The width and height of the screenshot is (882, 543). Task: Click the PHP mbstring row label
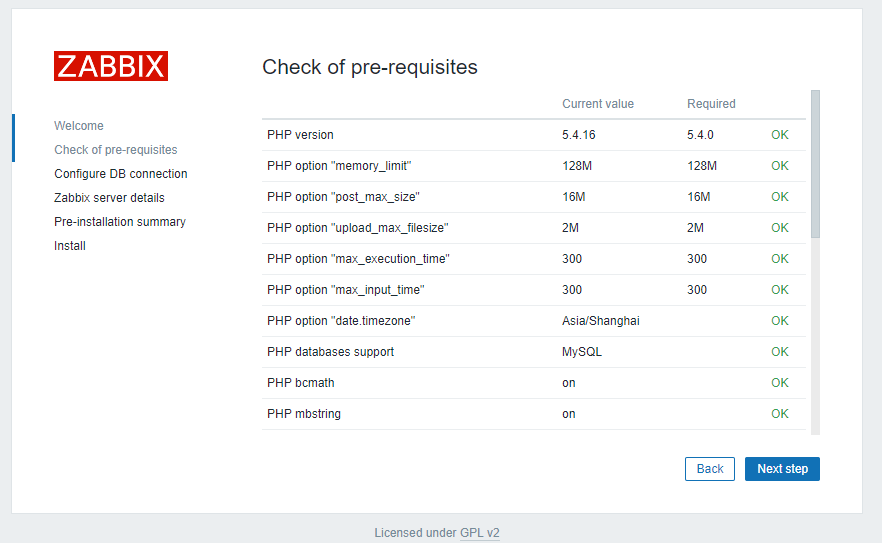pos(304,414)
